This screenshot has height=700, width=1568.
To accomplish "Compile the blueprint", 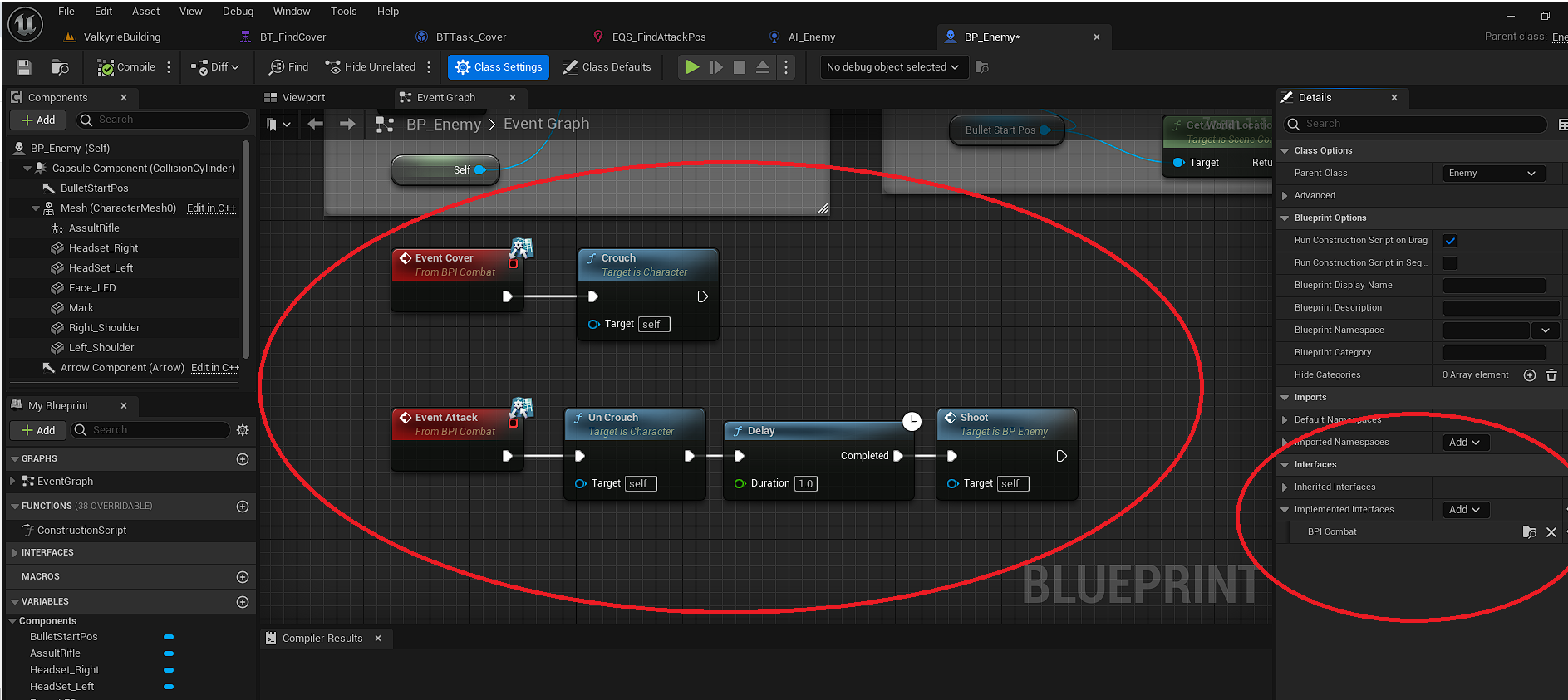I will pos(126,67).
